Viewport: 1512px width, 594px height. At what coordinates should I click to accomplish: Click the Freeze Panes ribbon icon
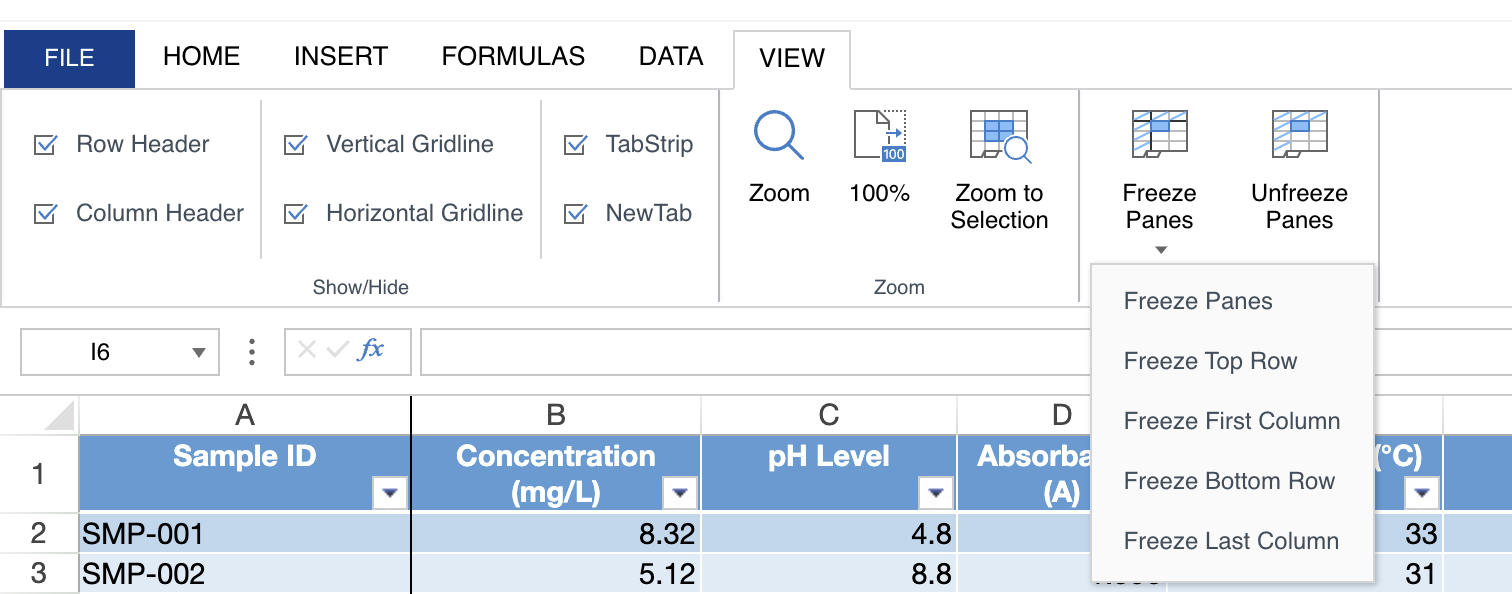pos(1159,135)
